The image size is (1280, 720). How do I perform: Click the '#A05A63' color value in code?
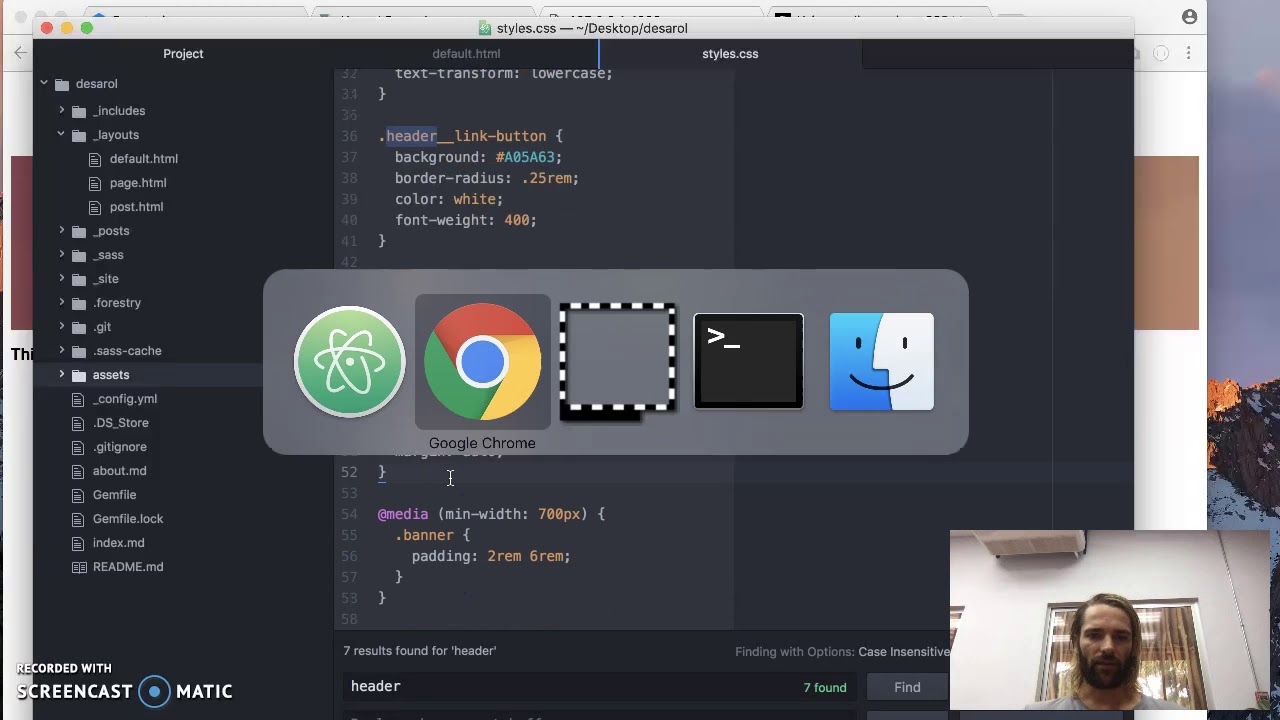(x=525, y=157)
